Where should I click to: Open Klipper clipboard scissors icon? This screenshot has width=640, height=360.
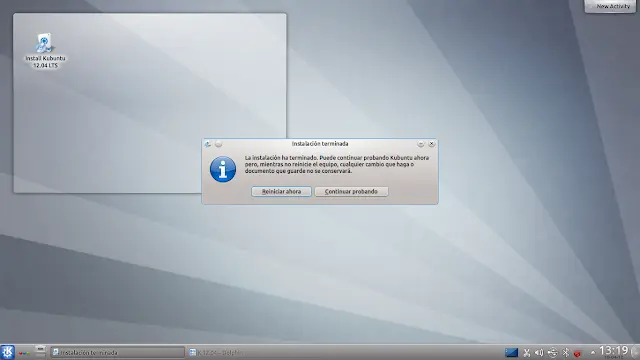tap(527, 352)
